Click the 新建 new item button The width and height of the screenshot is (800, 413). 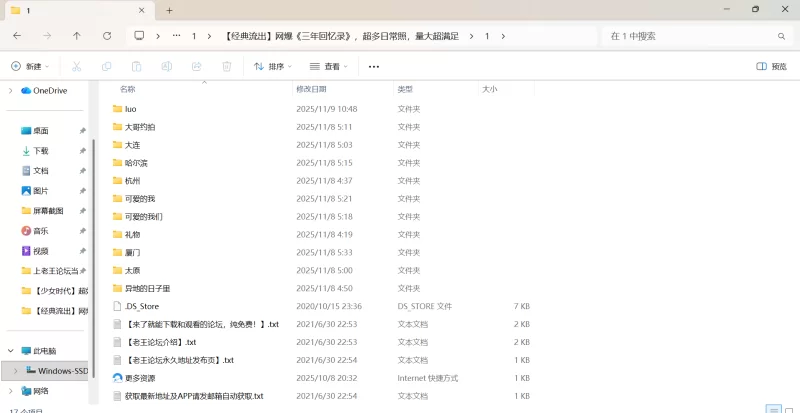[30, 67]
